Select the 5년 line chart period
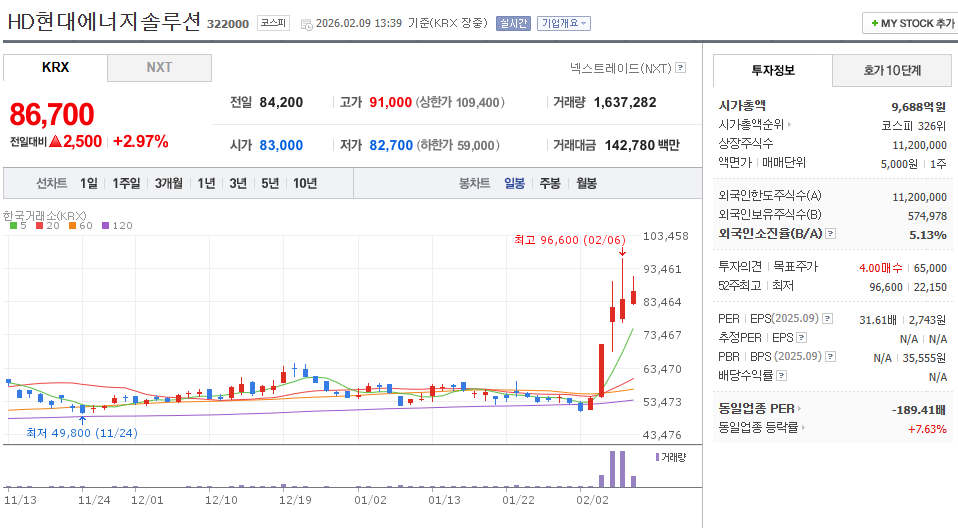958x528 pixels. click(270, 183)
